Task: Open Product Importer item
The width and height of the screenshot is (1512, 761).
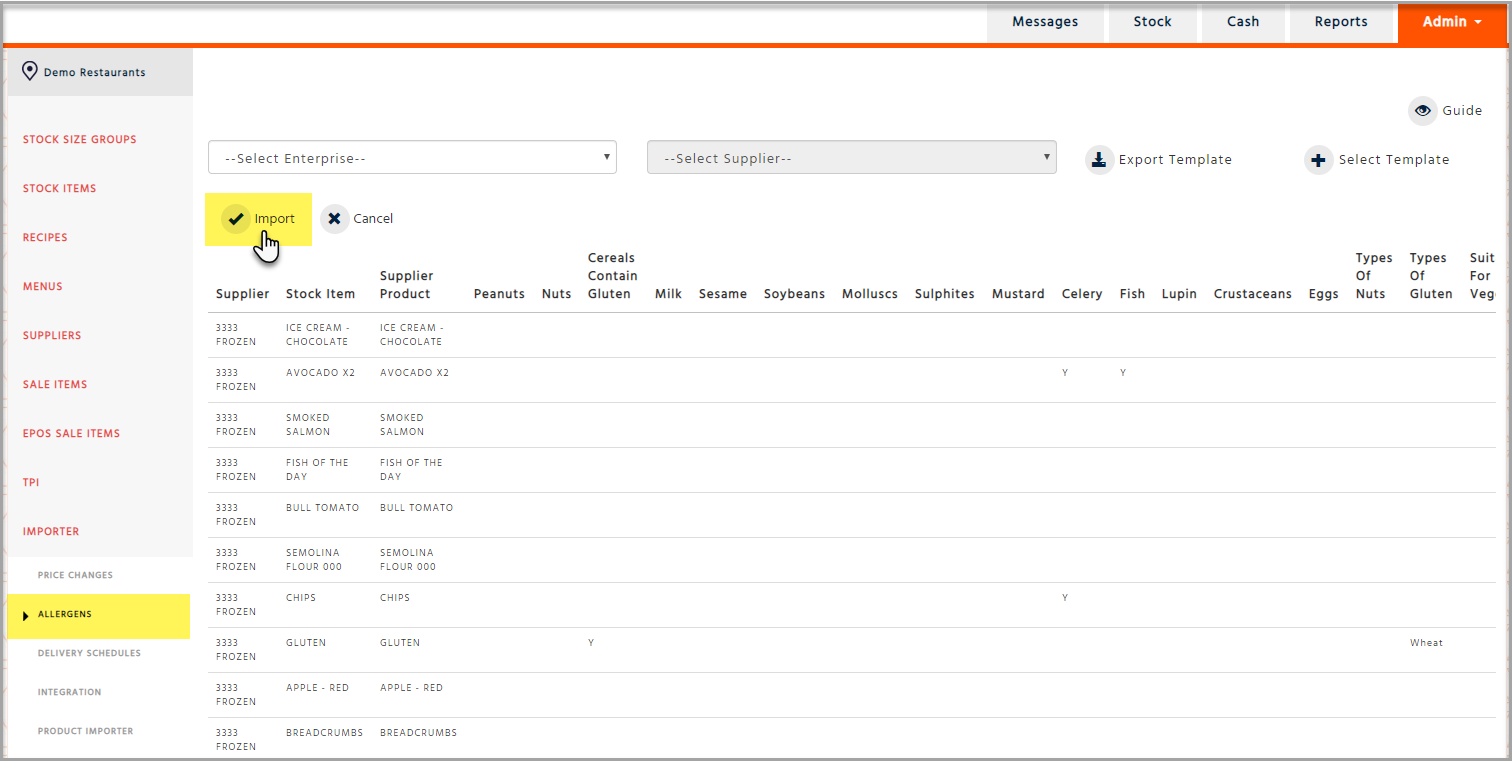Action: point(85,732)
